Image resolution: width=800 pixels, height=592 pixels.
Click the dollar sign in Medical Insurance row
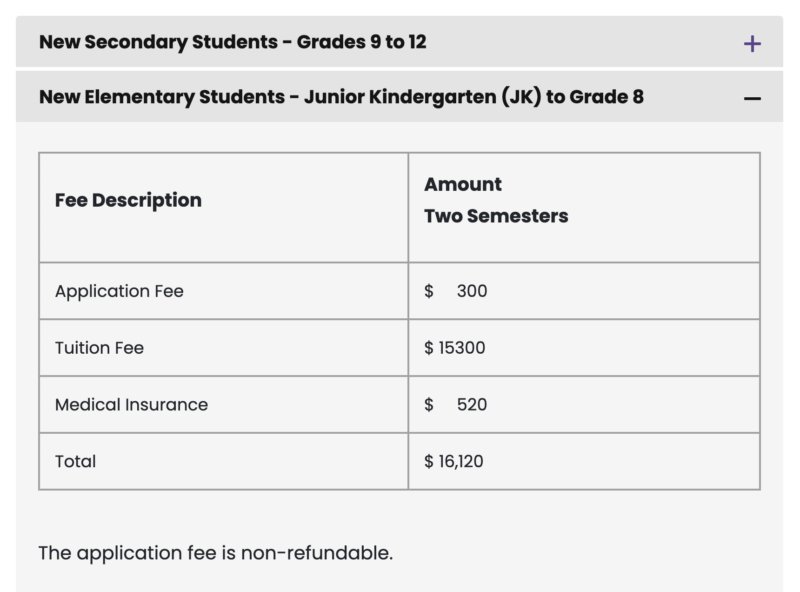pos(429,405)
